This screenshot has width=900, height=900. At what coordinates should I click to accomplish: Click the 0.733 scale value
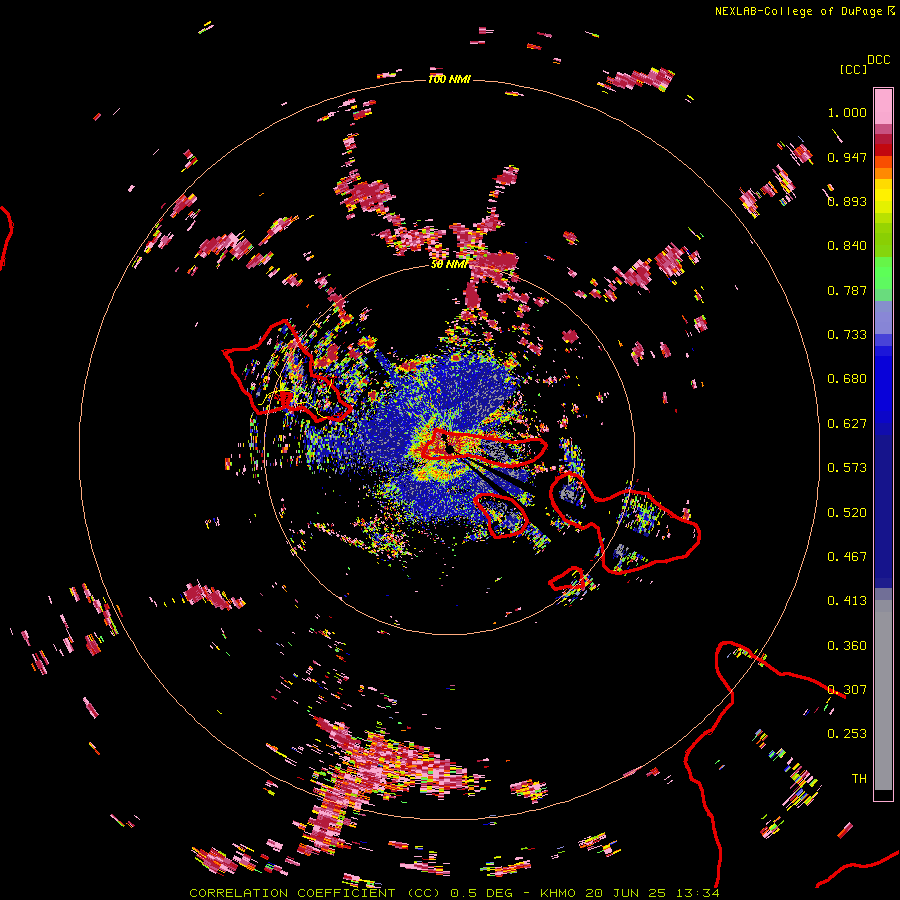tap(847, 335)
